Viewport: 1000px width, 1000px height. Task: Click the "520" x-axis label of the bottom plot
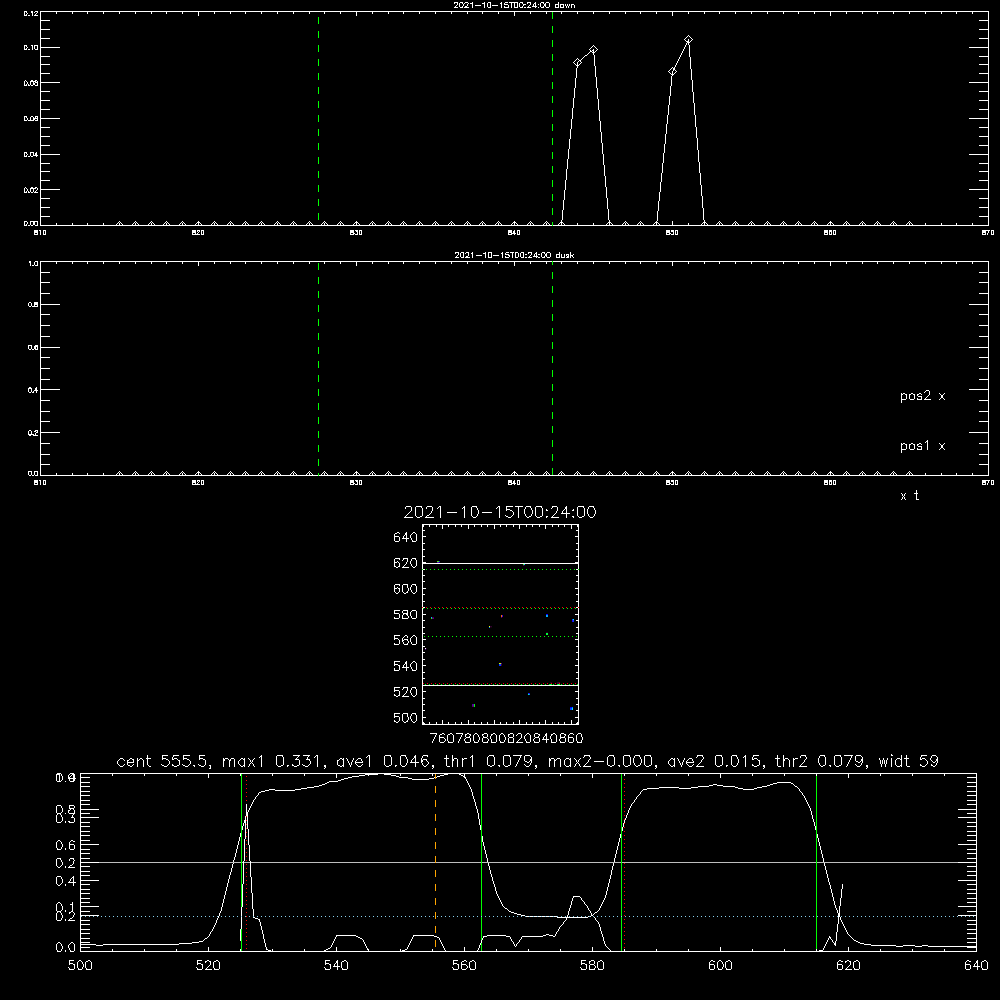coord(208,966)
